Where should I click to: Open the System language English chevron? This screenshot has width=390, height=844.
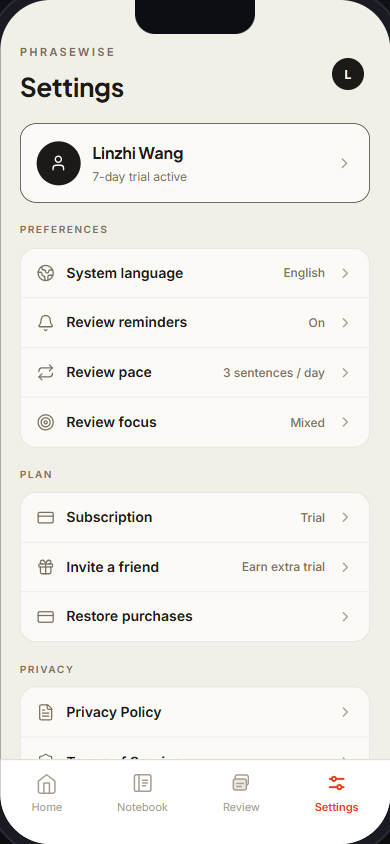pyautogui.click(x=345, y=273)
